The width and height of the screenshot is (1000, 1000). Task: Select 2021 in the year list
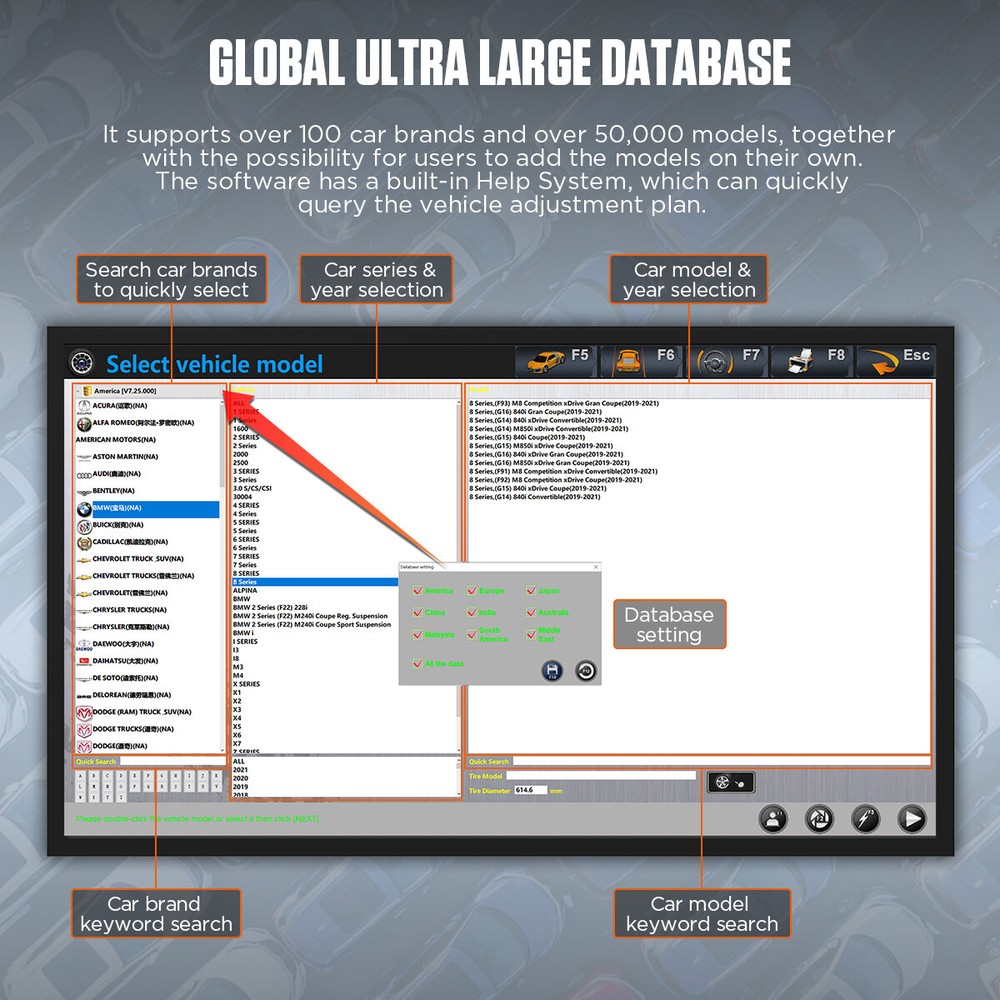[x=240, y=770]
